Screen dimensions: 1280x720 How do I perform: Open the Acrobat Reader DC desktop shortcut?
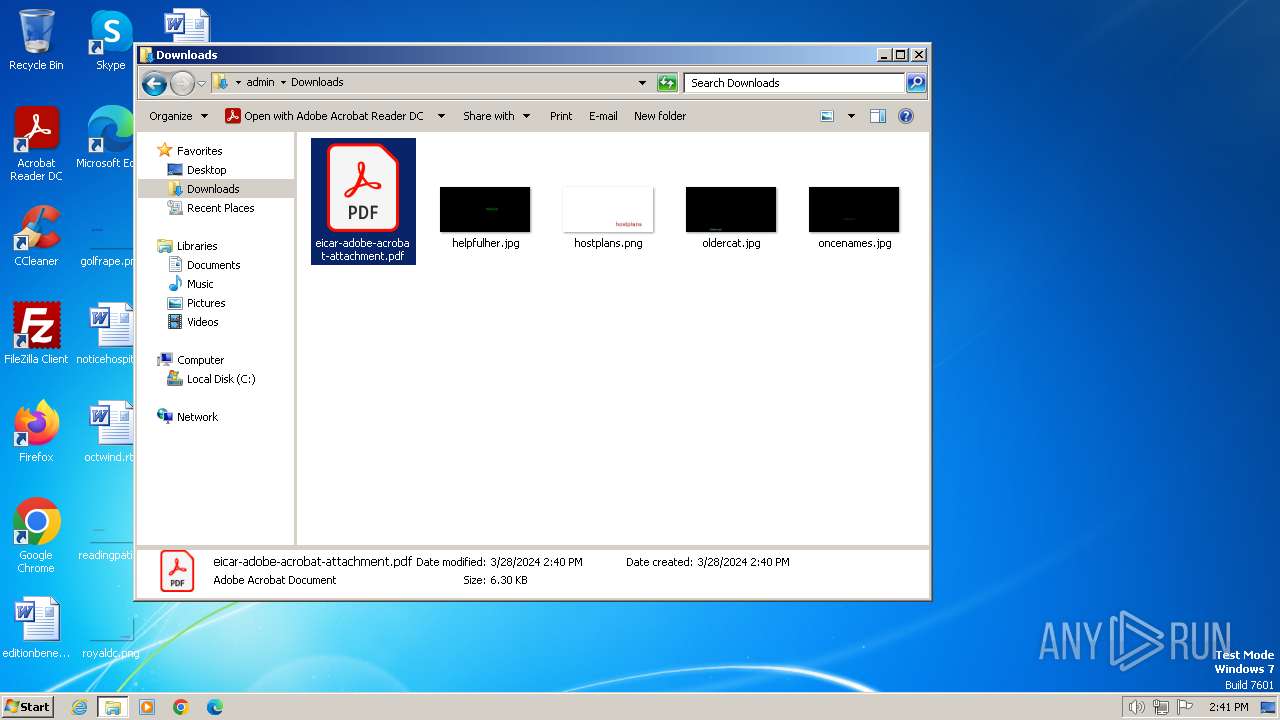coord(36,145)
